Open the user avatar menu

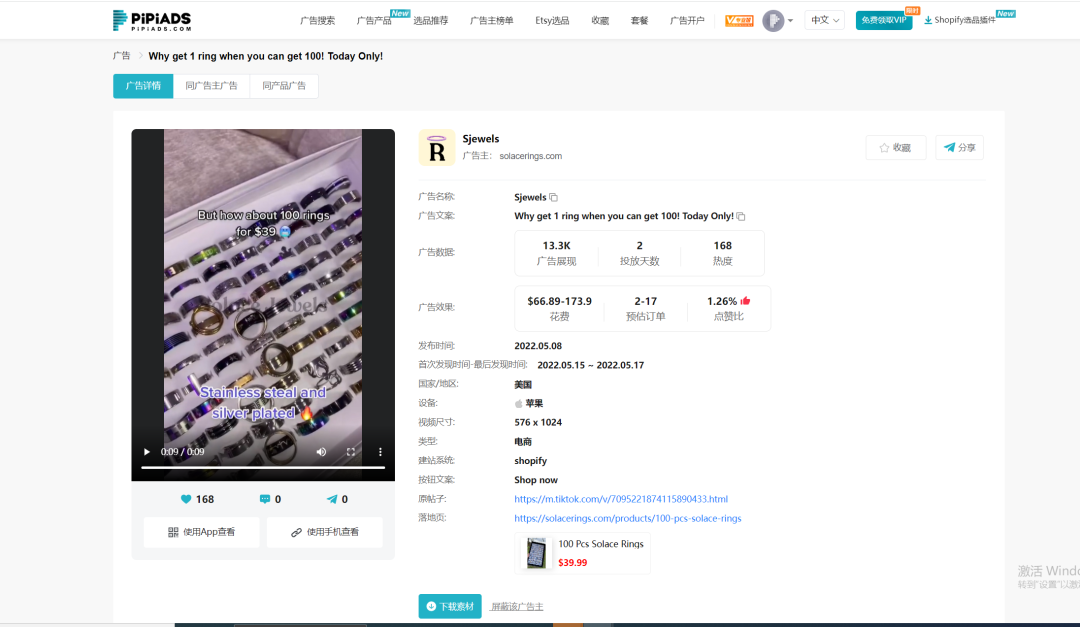click(x=778, y=21)
